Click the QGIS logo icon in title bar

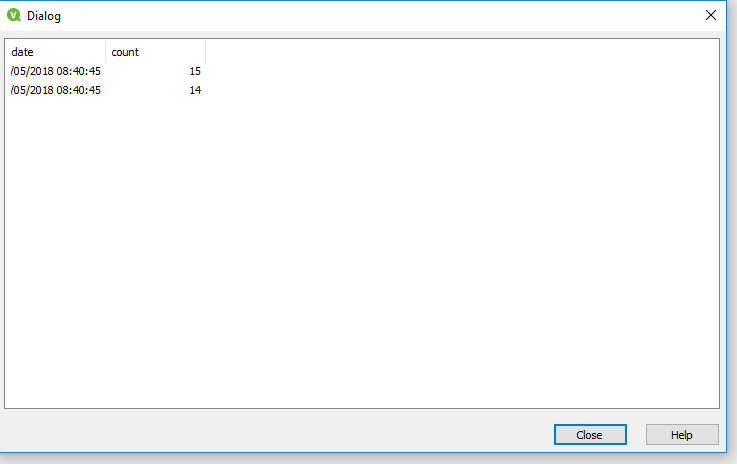coord(14,16)
